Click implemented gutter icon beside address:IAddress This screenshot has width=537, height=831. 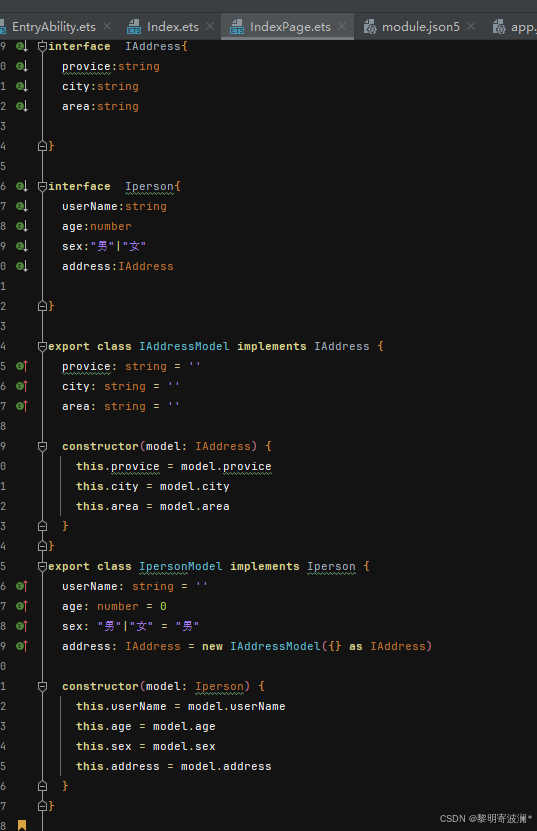pyautogui.click(x=22, y=266)
